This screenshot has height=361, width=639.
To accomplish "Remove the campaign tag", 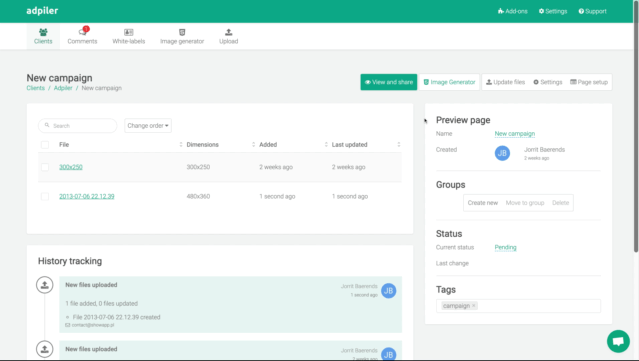I will point(474,306).
